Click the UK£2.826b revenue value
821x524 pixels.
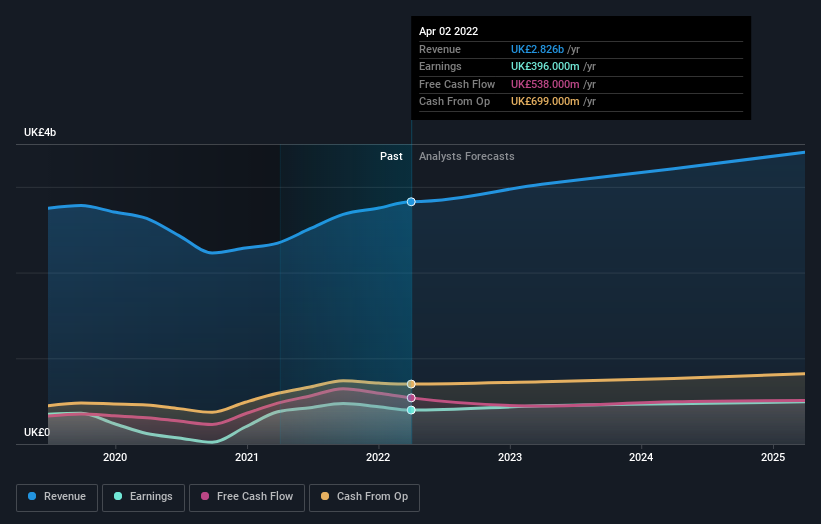click(x=537, y=49)
